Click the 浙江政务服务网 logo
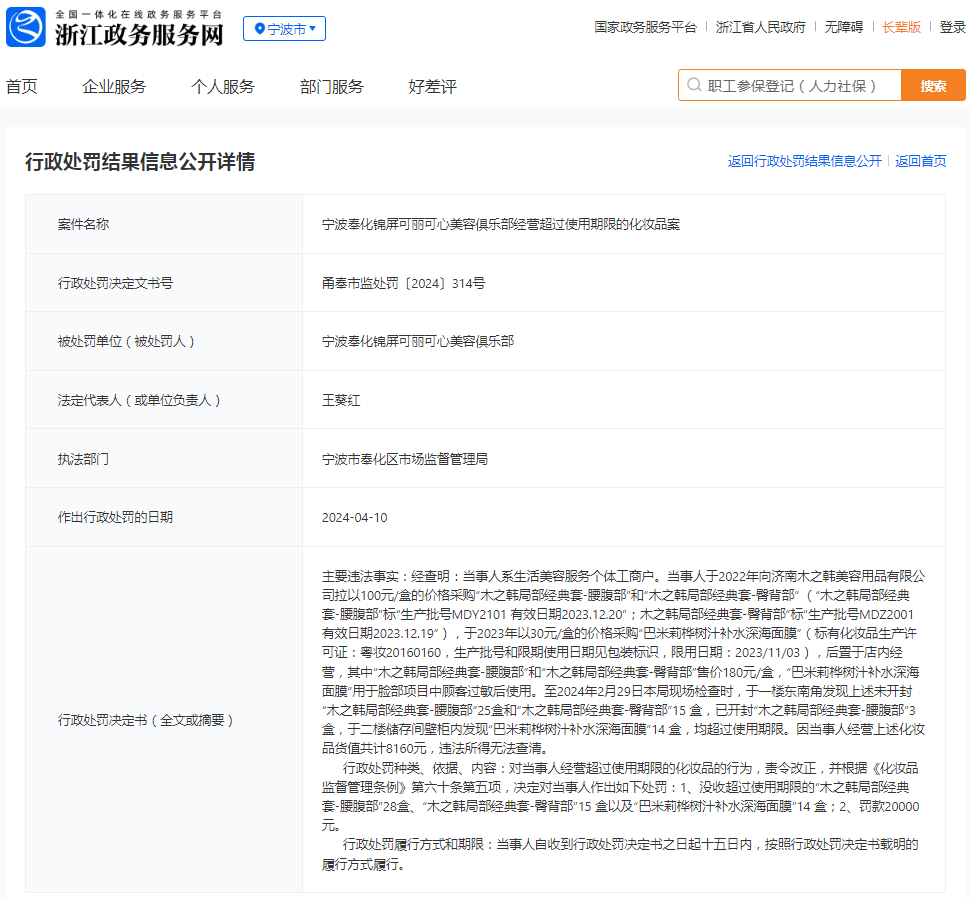 click(x=115, y=28)
